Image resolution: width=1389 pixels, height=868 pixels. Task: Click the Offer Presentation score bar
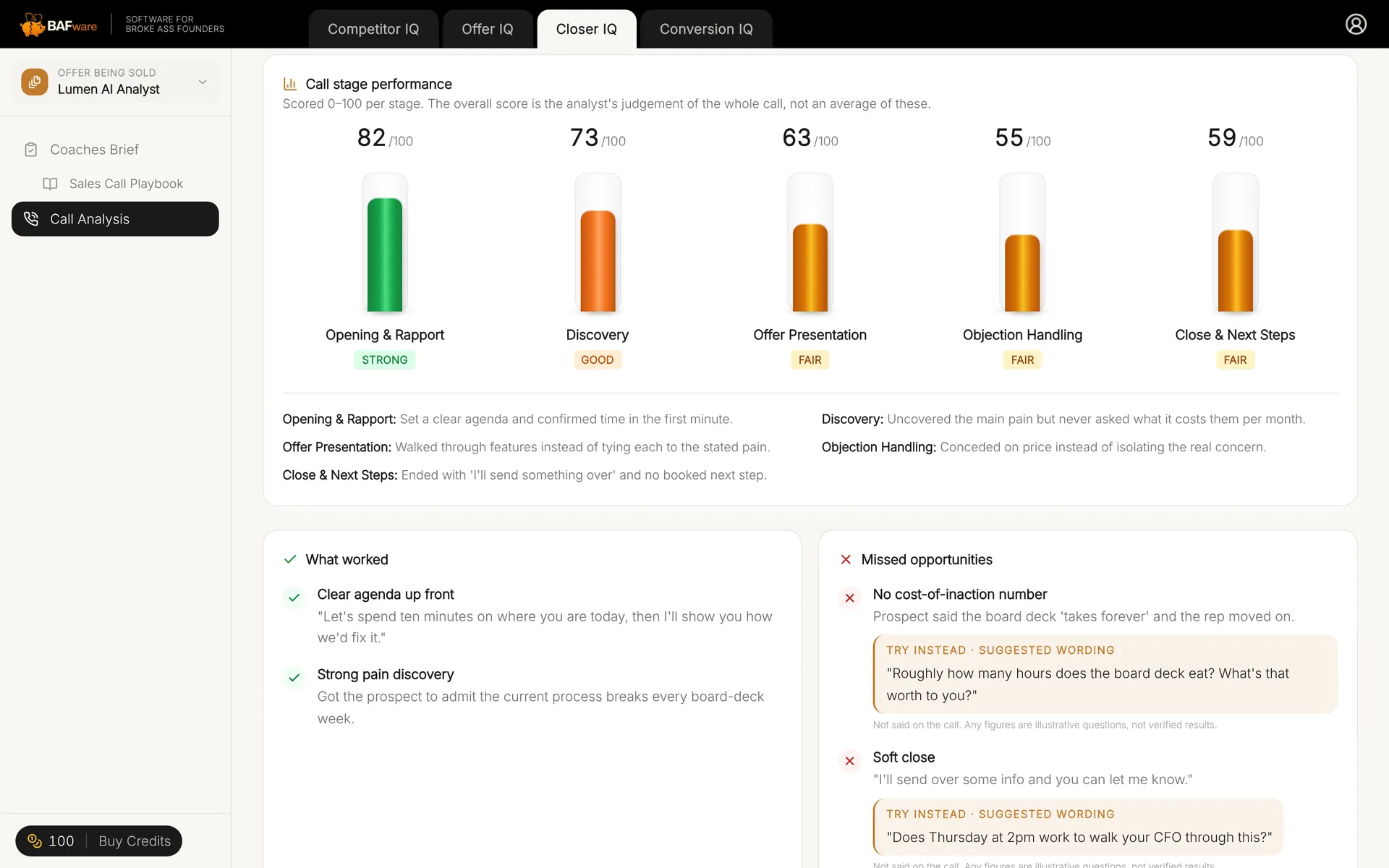810,268
